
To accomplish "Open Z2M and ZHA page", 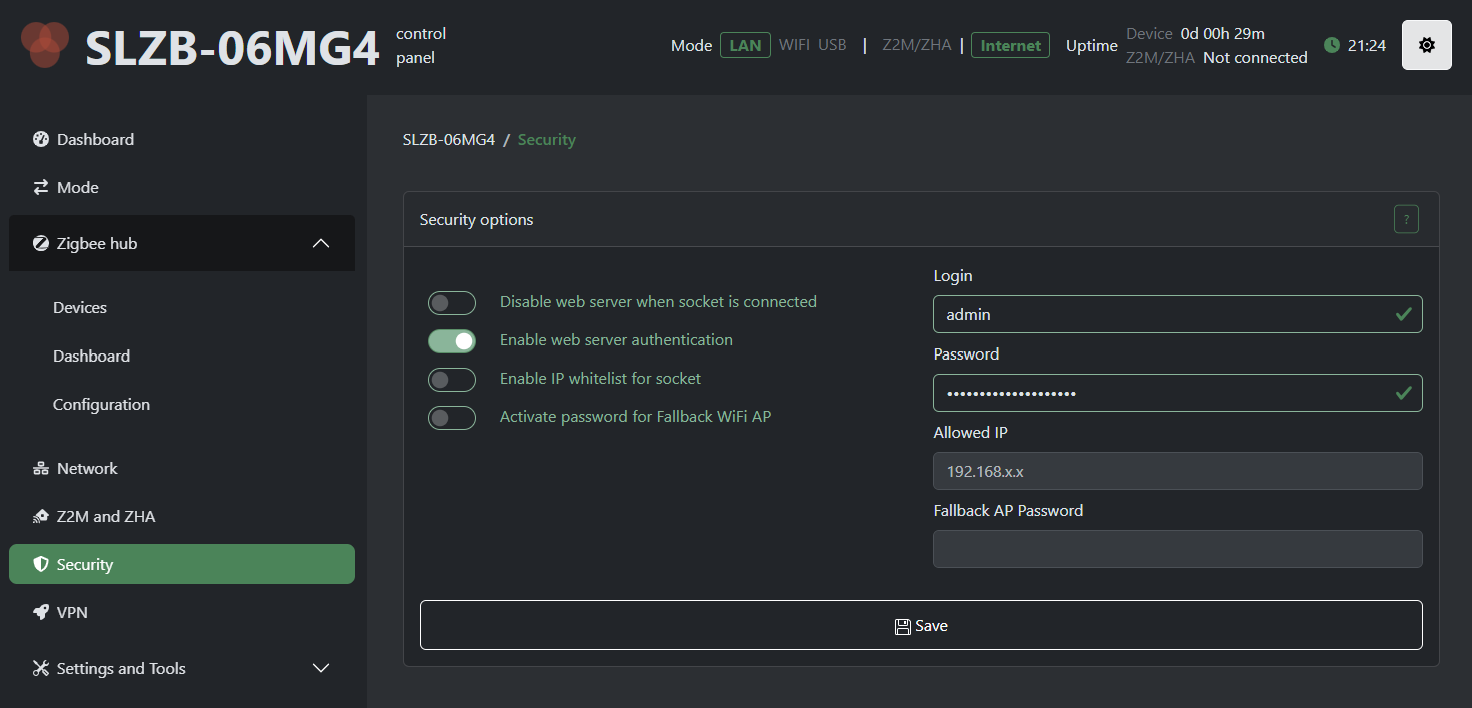I will tap(105, 516).
